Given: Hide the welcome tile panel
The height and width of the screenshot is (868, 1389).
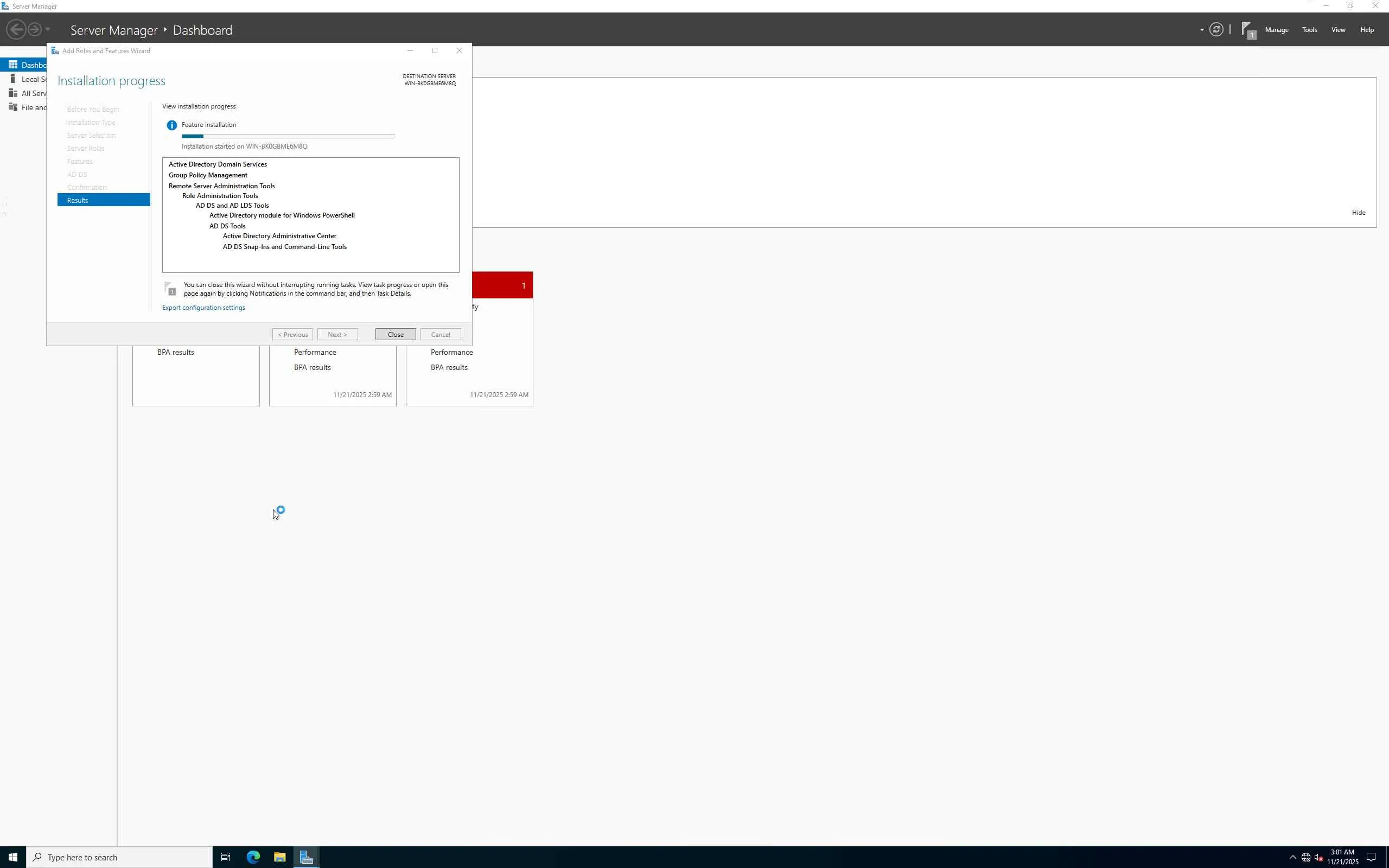Looking at the screenshot, I should [x=1358, y=213].
